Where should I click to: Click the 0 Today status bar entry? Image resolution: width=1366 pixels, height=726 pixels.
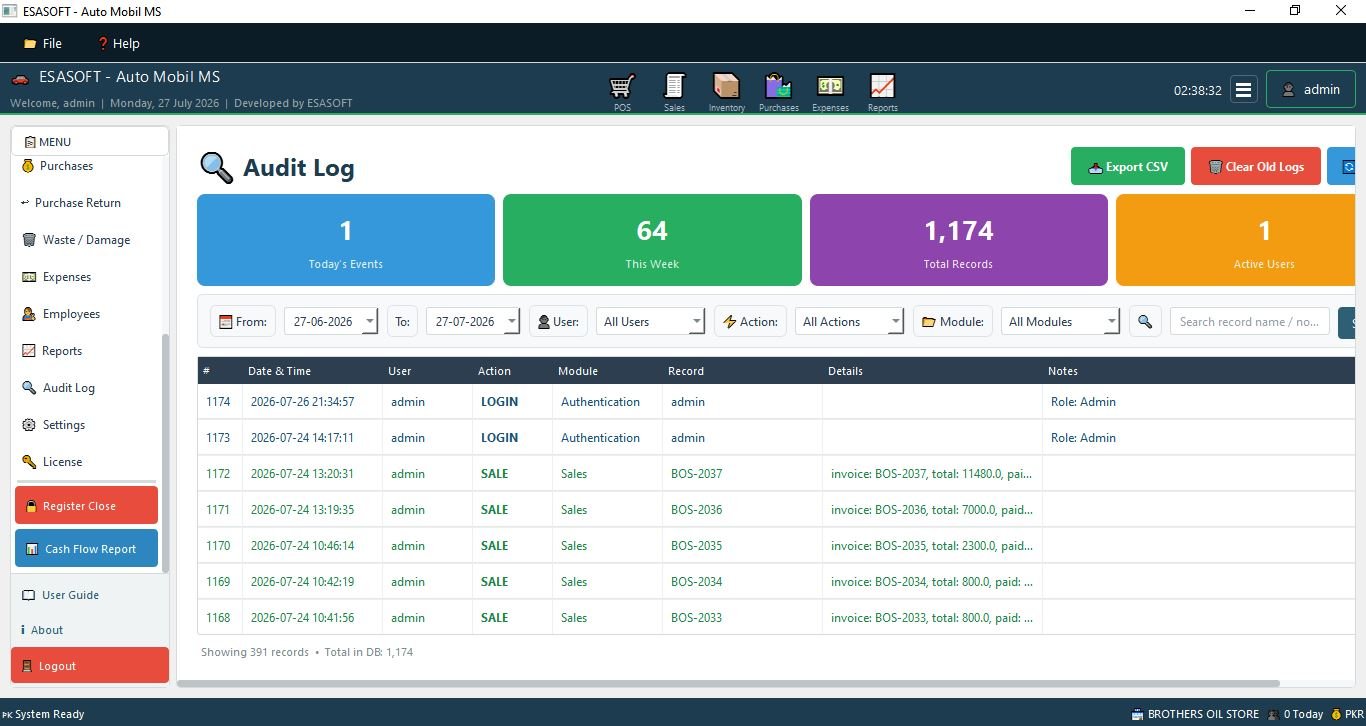pos(1295,714)
